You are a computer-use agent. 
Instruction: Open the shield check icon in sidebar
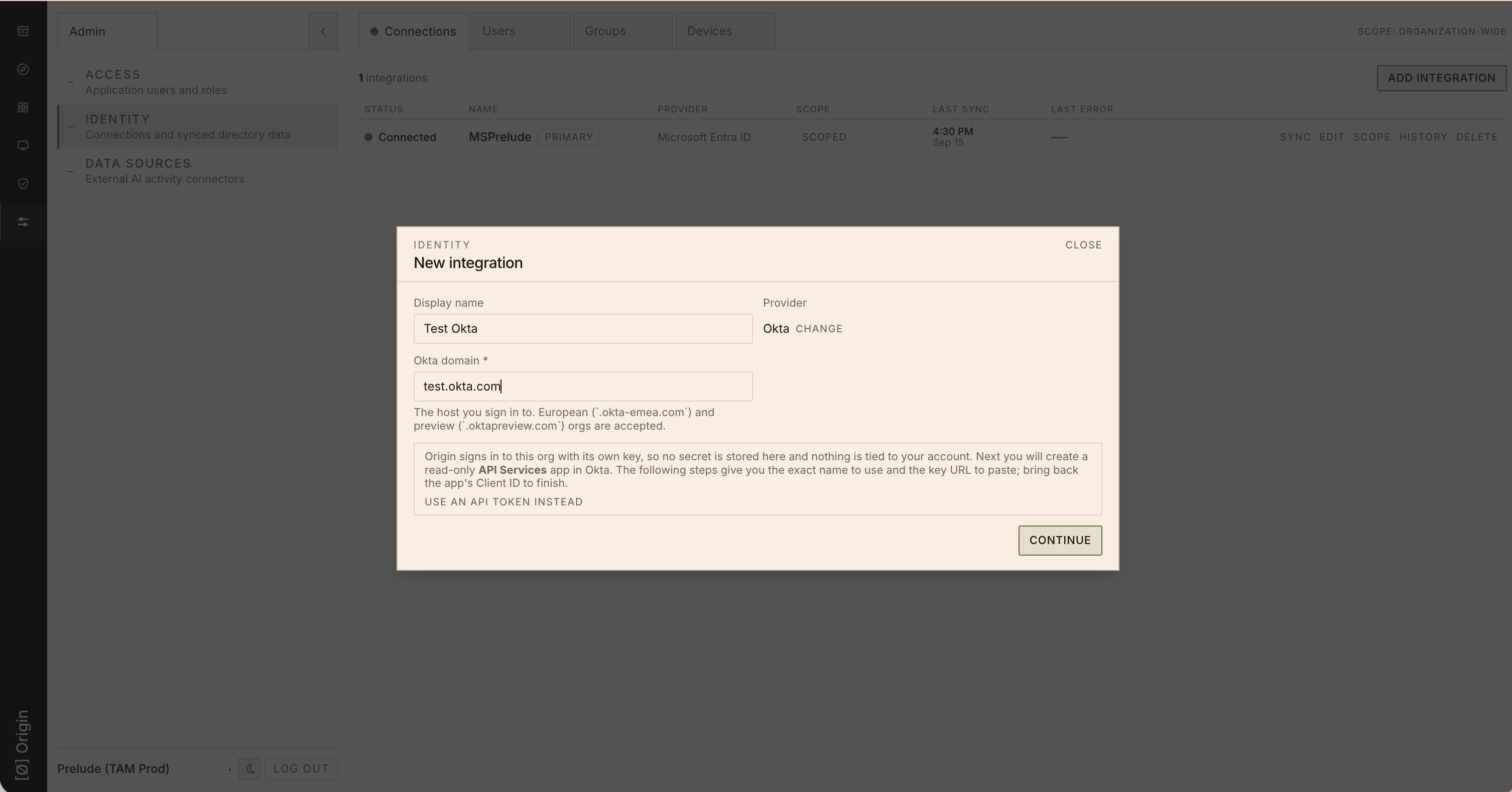[x=23, y=184]
